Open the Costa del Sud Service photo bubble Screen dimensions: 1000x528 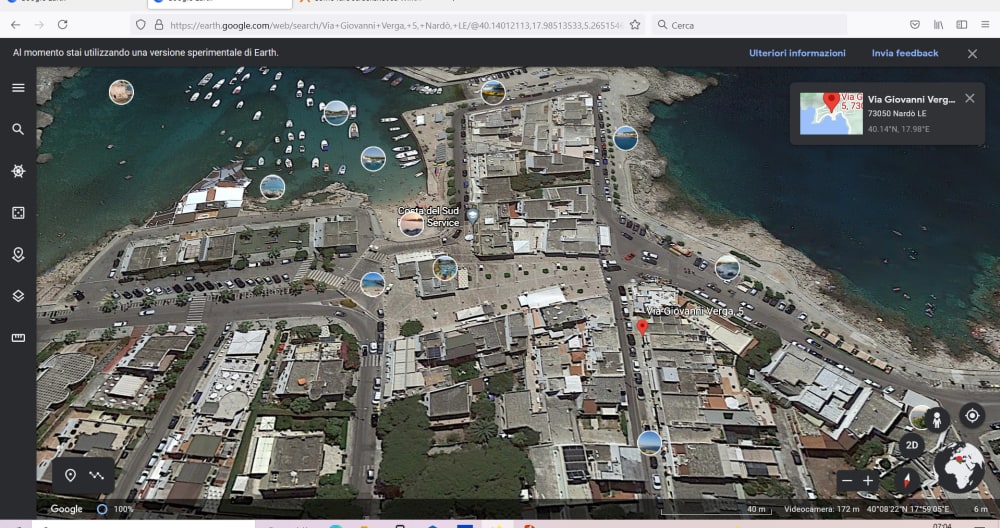point(411,224)
